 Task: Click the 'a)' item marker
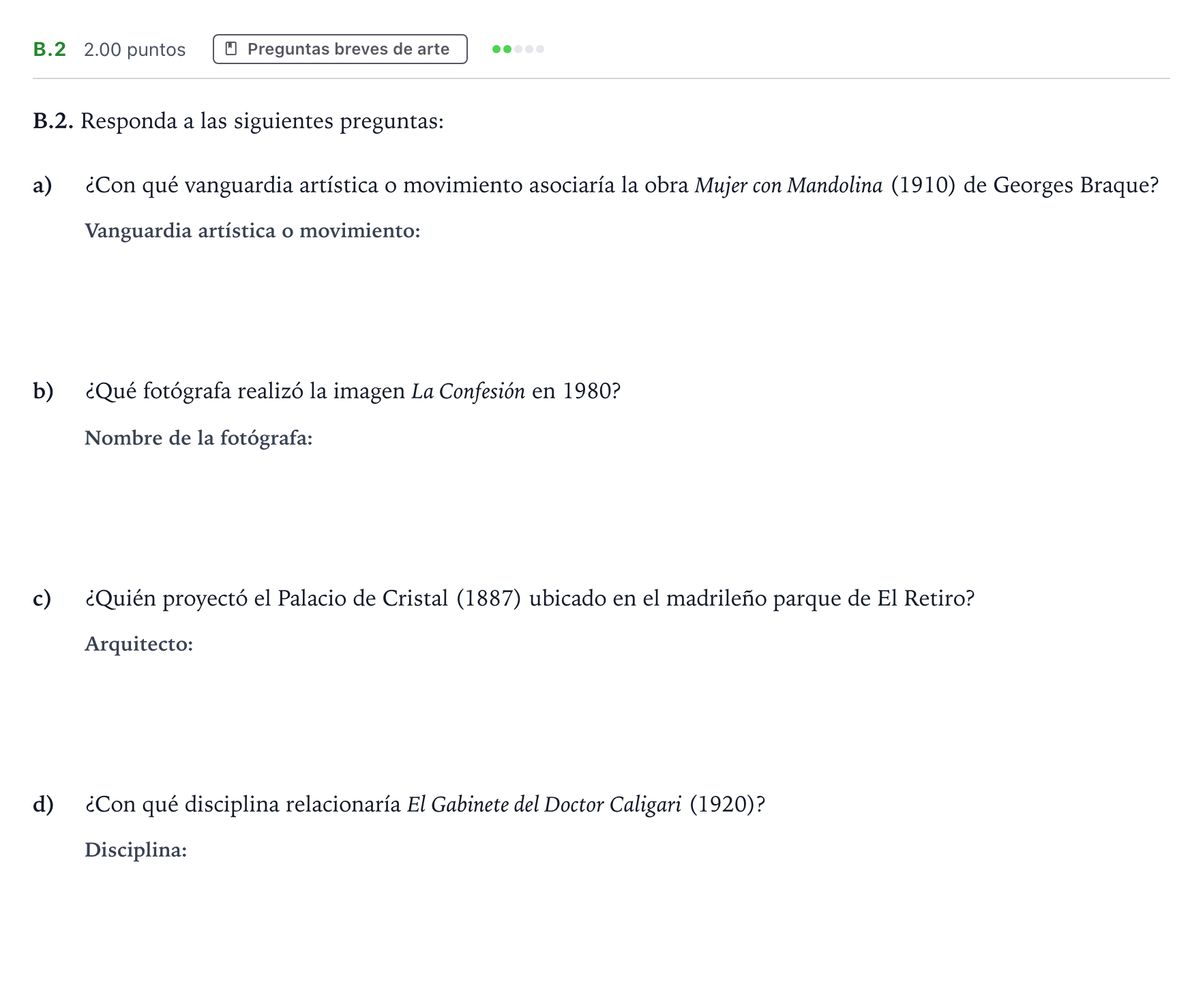[x=42, y=186]
